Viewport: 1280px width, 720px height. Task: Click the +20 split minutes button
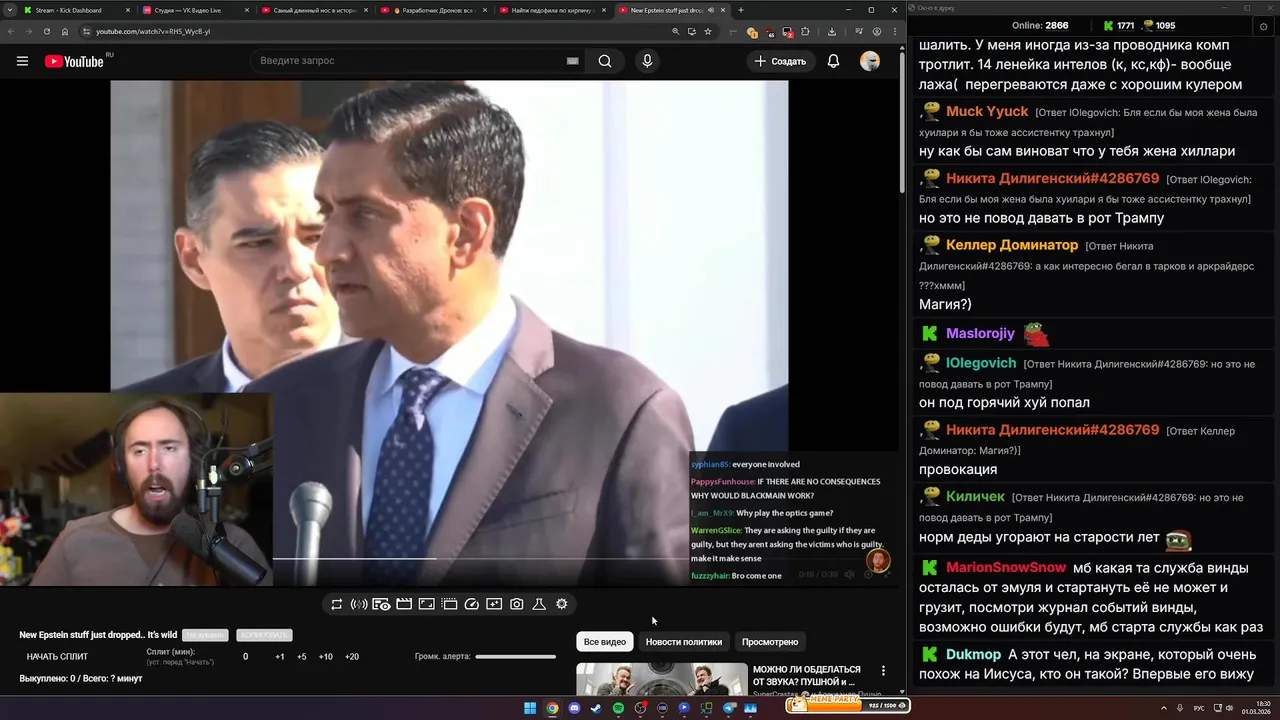coord(352,657)
